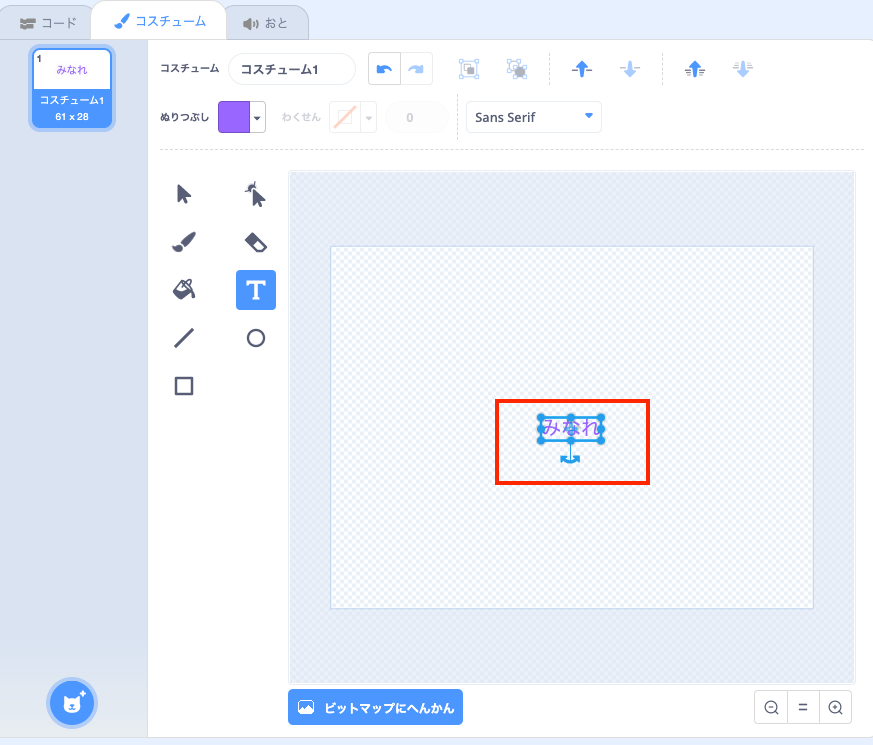Zoom in the canvas
Viewport: 873px width, 745px height.
pos(835,707)
